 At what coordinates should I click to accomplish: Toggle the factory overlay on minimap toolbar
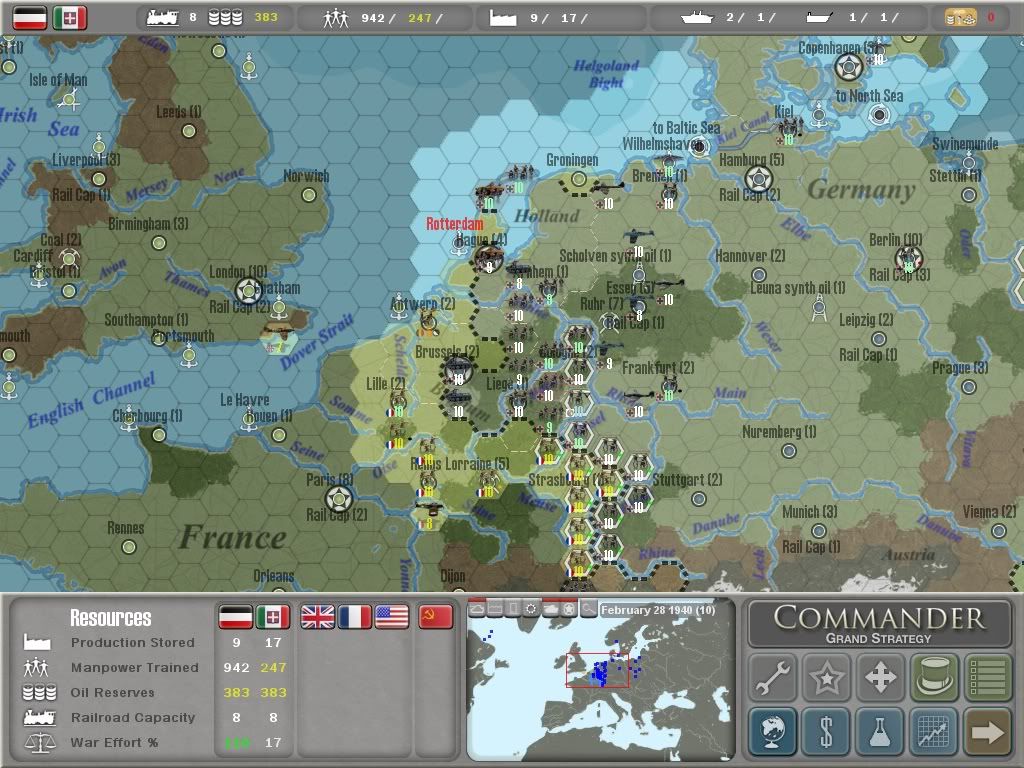pos(496,609)
